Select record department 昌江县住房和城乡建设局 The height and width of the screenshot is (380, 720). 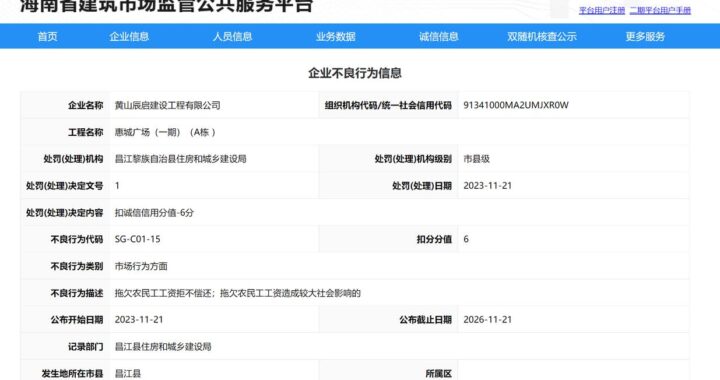(163, 346)
